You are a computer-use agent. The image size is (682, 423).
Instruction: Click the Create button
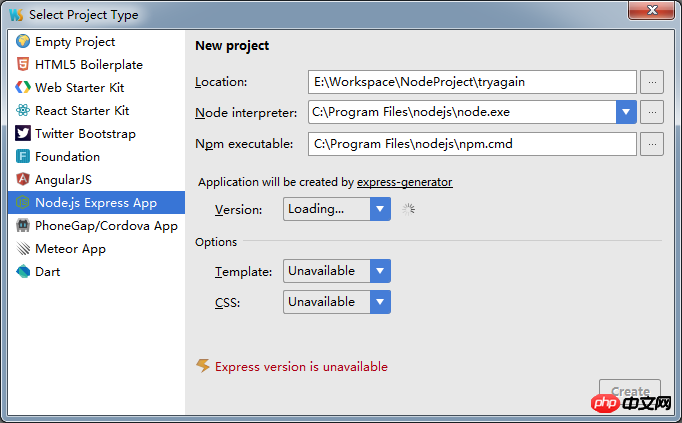[630, 391]
